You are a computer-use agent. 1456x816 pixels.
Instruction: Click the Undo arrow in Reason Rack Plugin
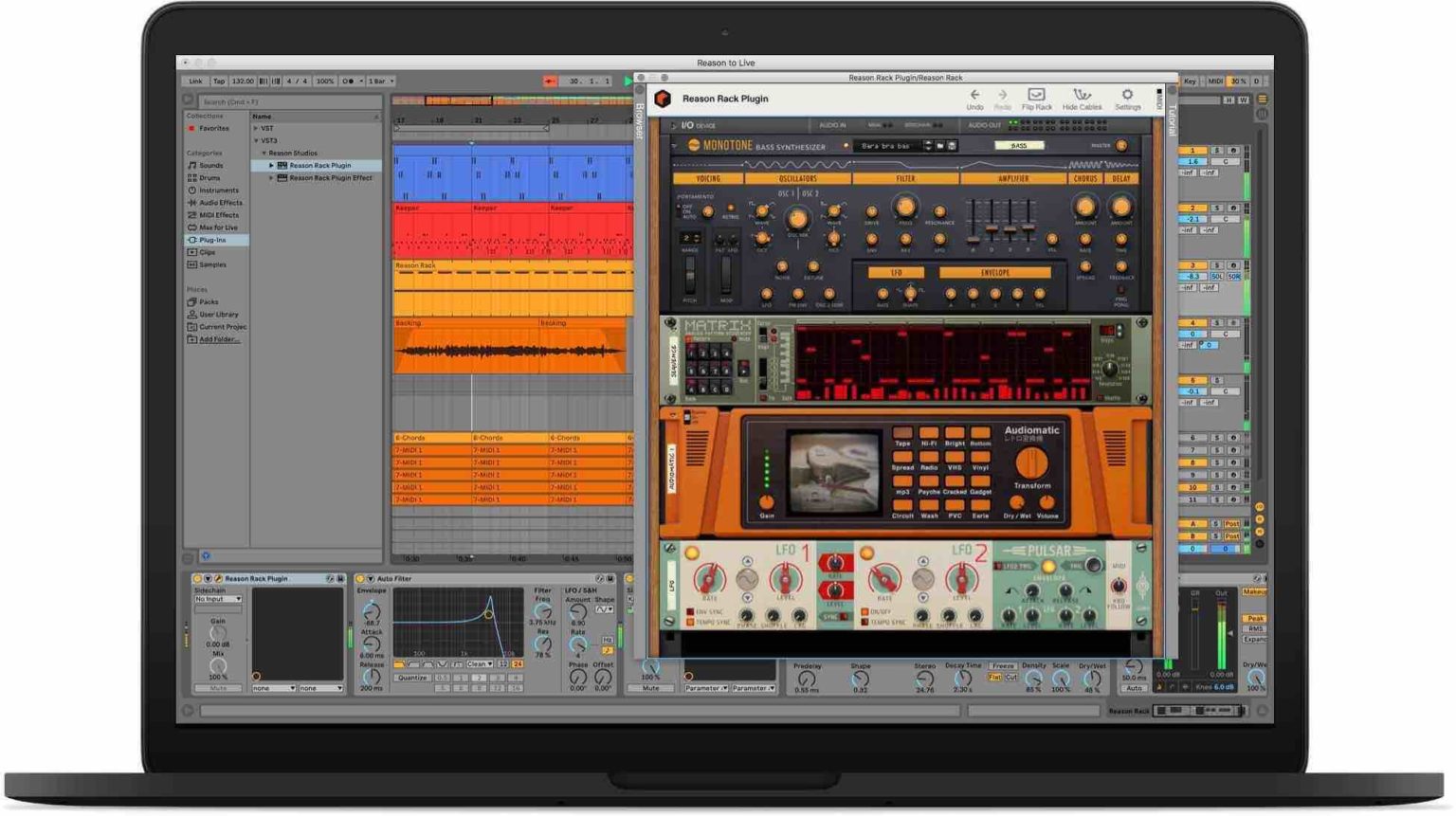pos(974,95)
